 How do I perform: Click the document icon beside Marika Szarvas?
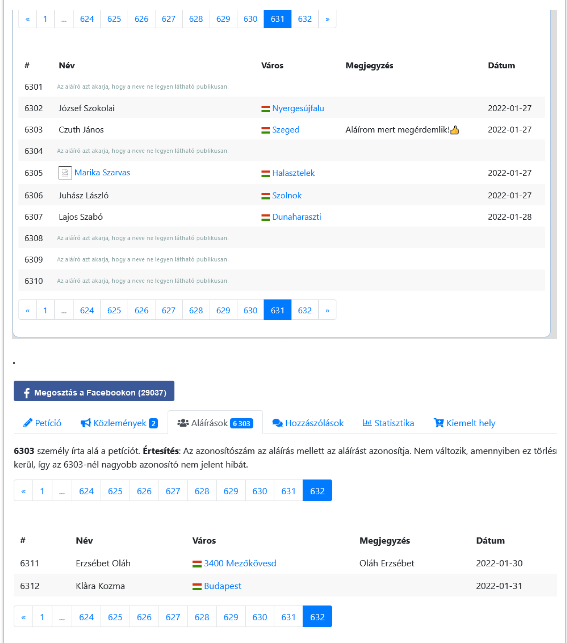(65, 173)
